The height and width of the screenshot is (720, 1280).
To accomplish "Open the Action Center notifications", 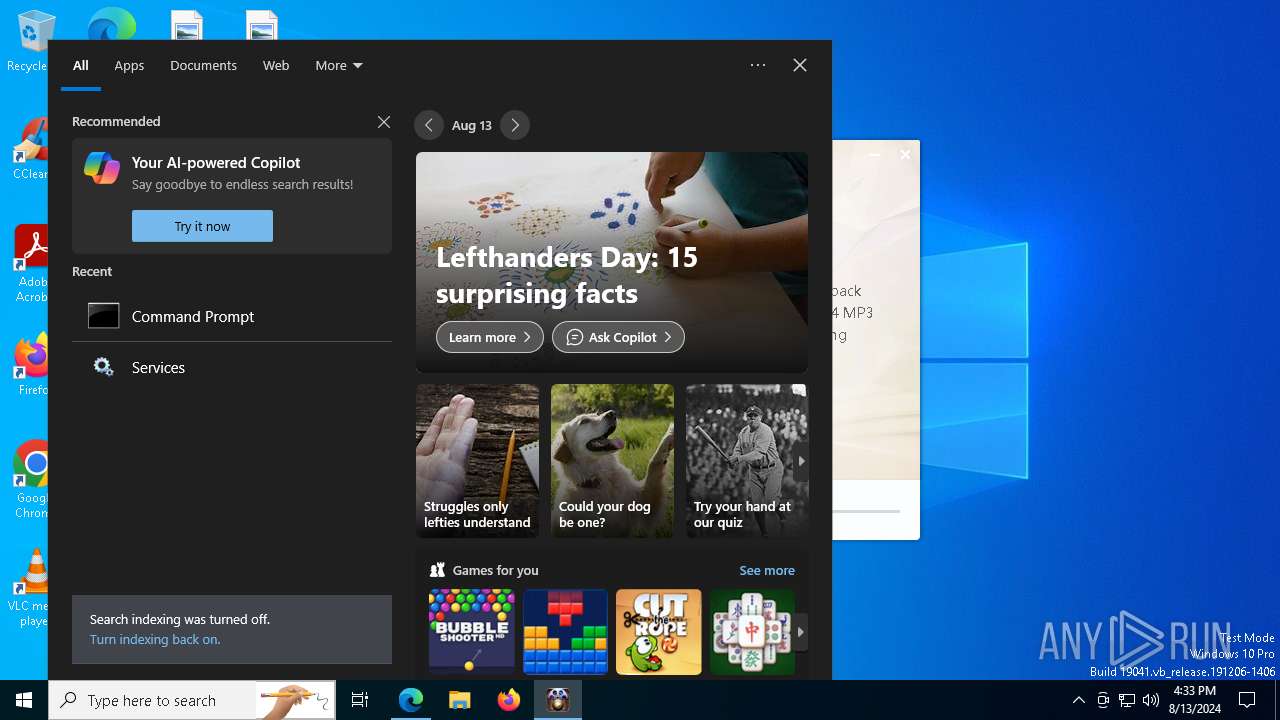I will 1247,700.
